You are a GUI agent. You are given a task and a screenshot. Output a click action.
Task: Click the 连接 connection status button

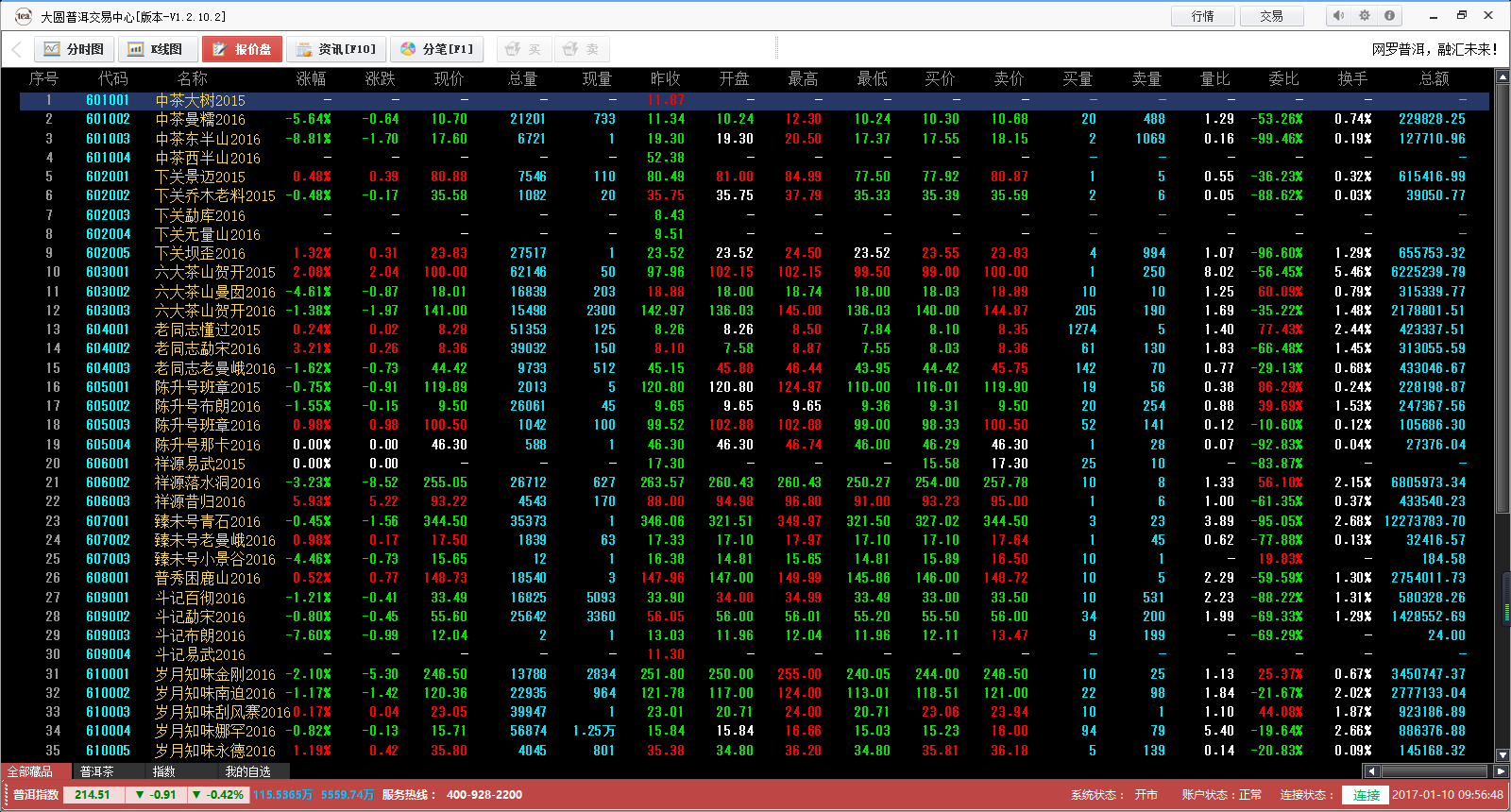click(1366, 795)
